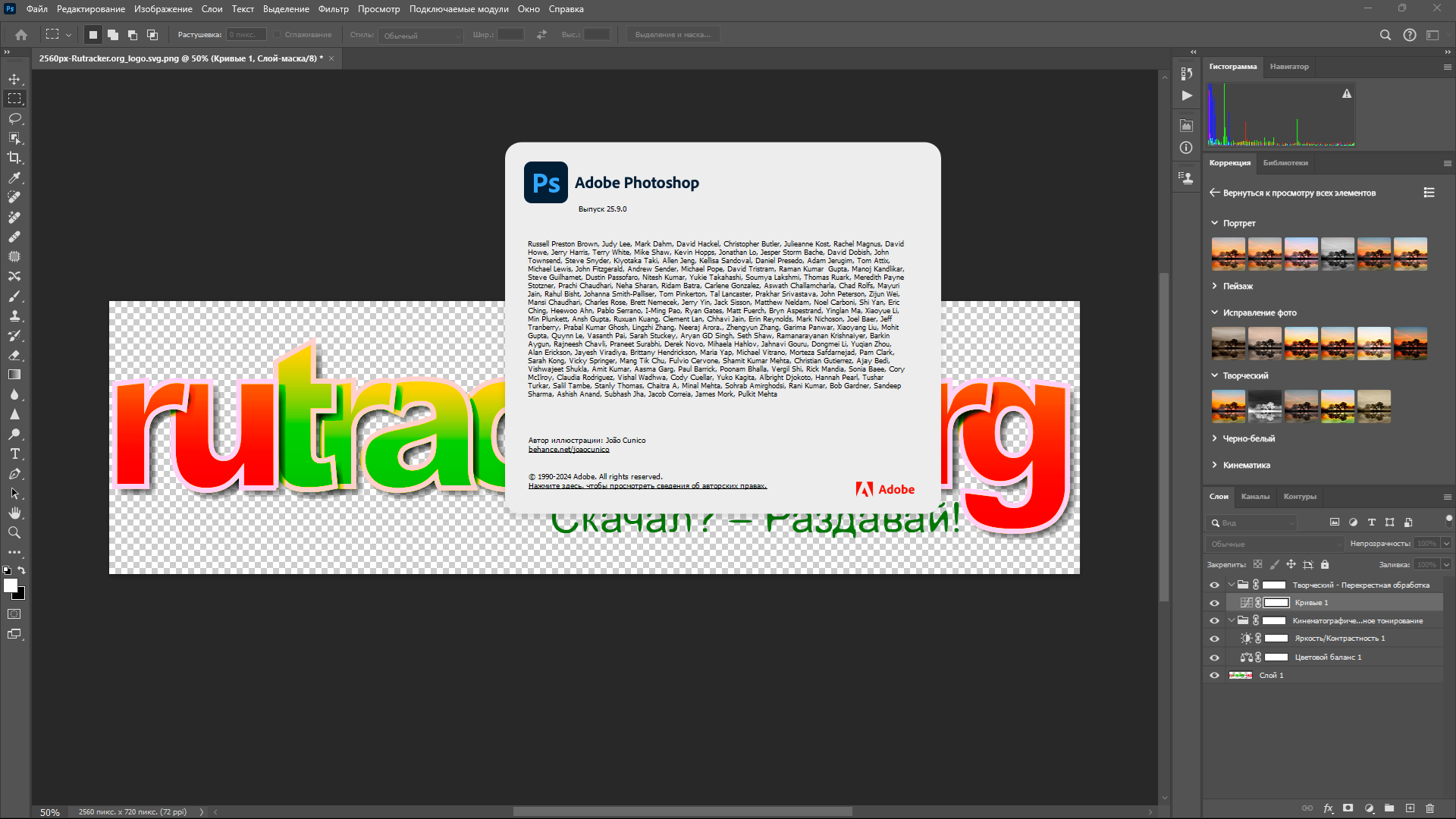Viewport: 1456px width, 819px height.
Task: Select the Слой 1 layer thumbnail
Action: 1241,676
